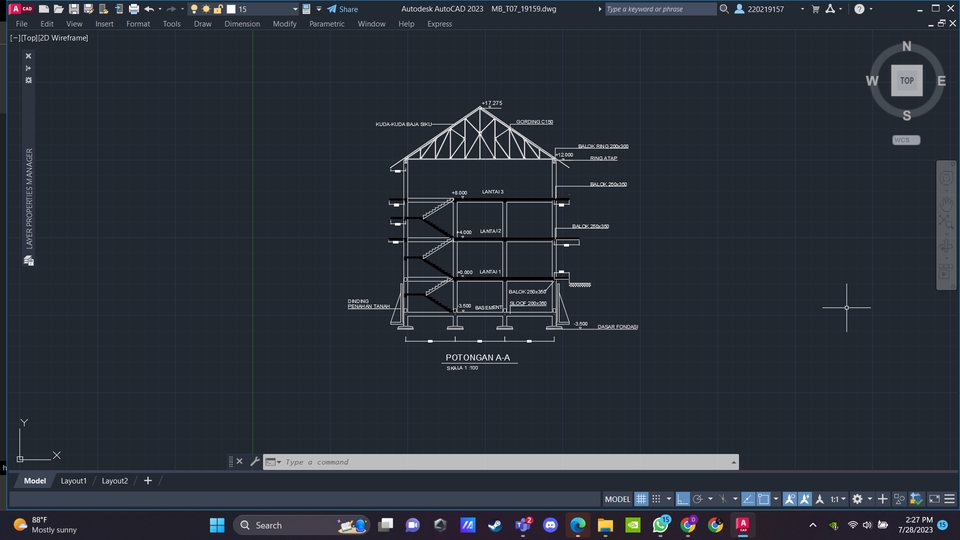
Task: Open the Insert menu
Action: [104, 24]
